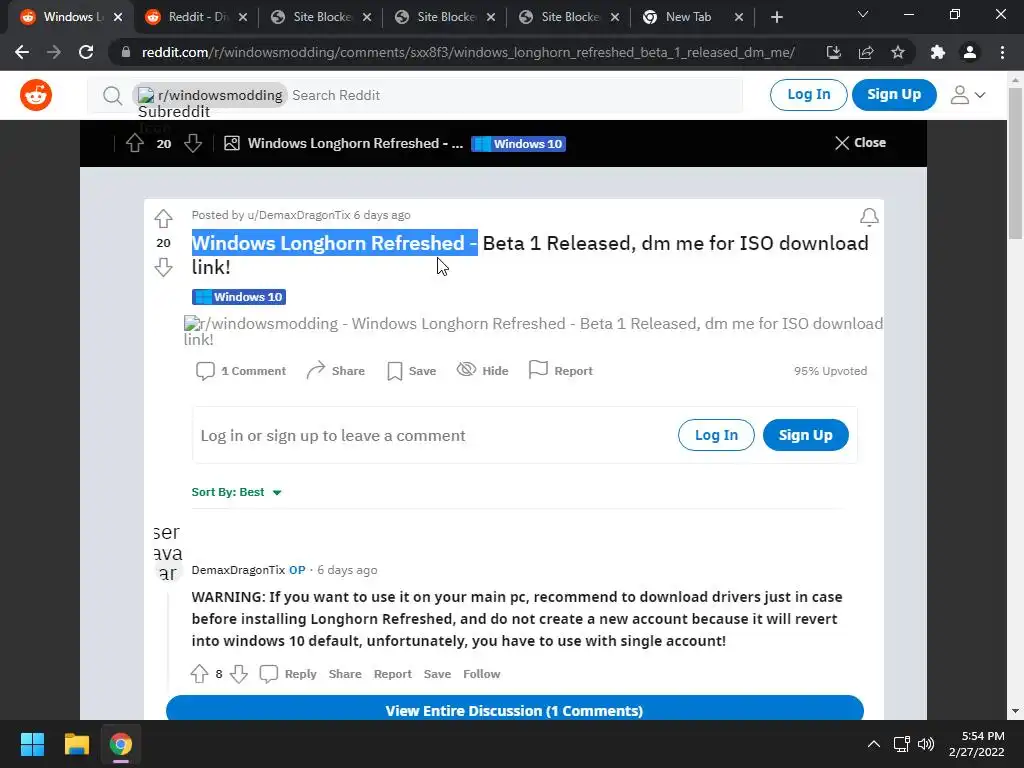Click the Chrome icon on the taskbar
Viewport: 1024px width, 768px height.
pos(121,744)
